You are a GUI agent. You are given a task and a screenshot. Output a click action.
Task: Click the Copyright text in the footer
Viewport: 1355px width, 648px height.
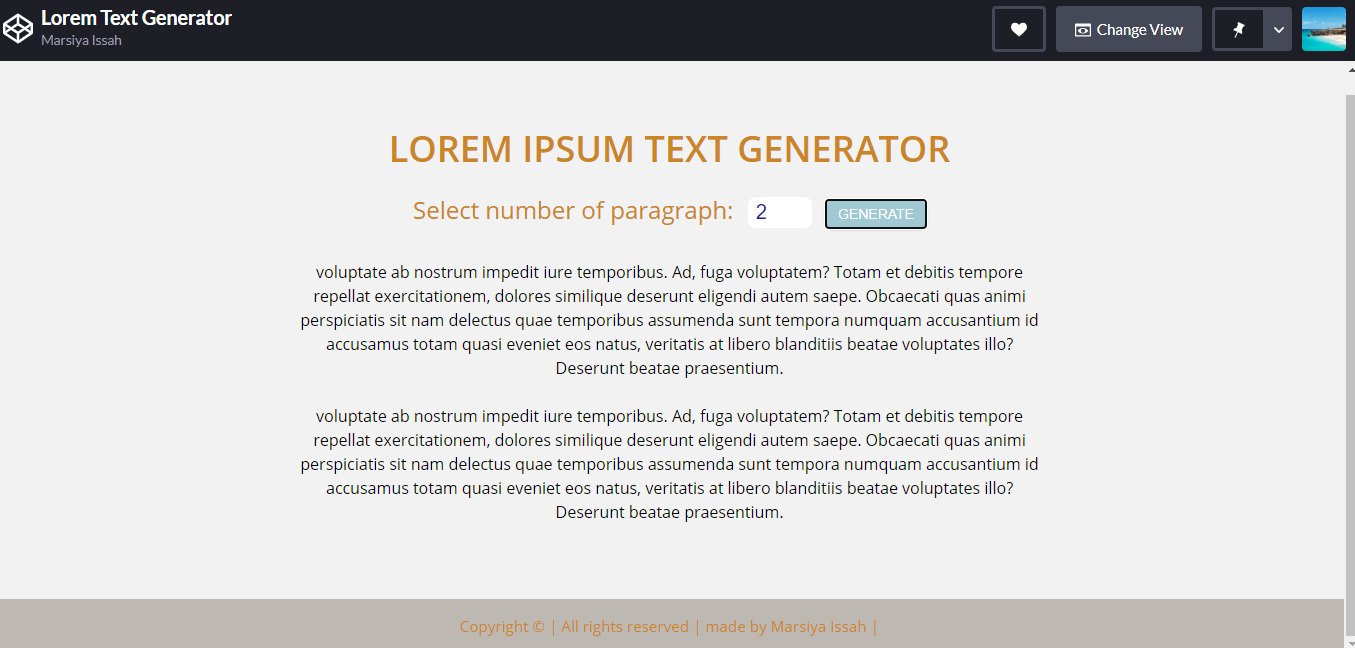500,626
